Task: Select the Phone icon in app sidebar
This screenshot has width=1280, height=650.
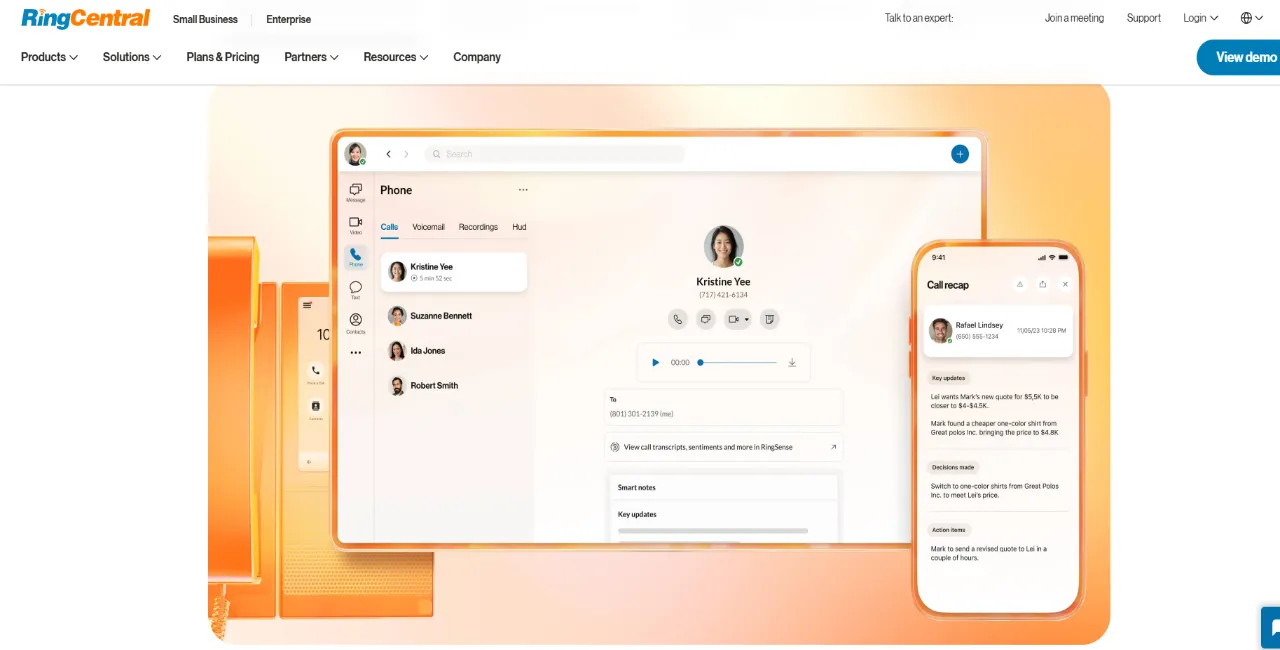Action: (x=355, y=257)
